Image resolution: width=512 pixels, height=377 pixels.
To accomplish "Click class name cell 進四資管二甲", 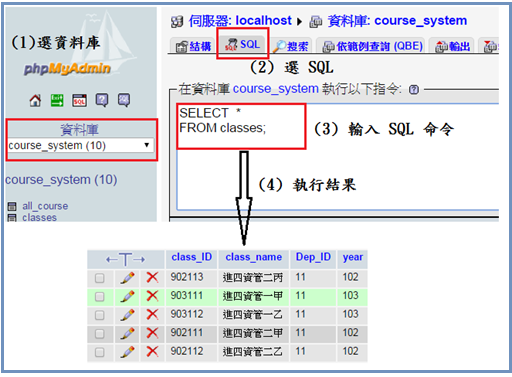I will click(253, 333).
